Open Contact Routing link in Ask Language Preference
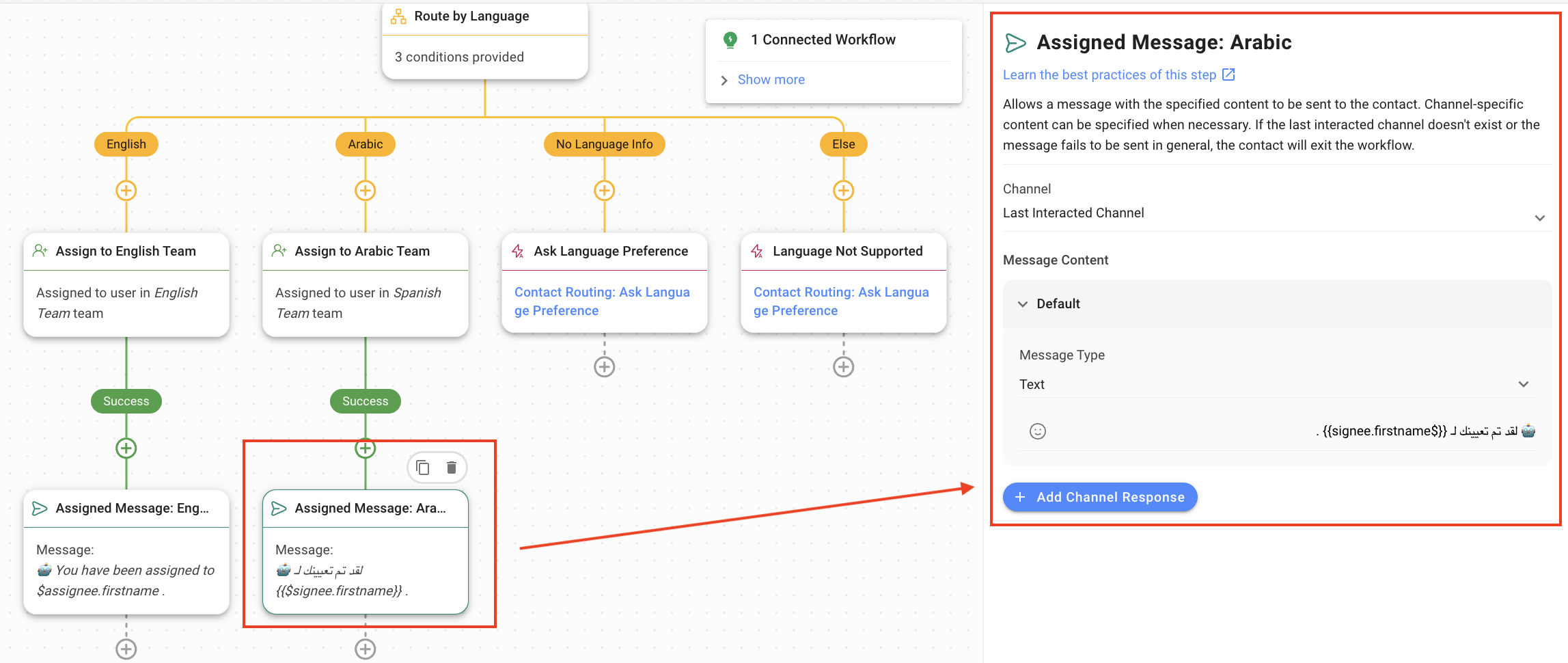The width and height of the screenshot is (1568, 663). click(x=602, y=301)
